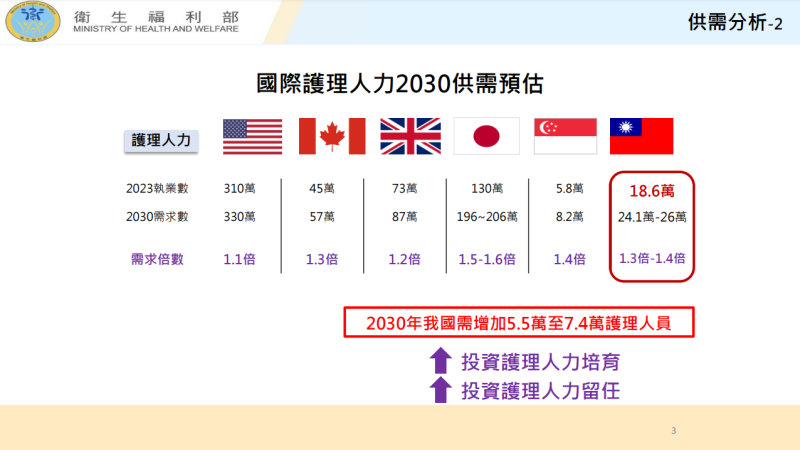800x450 pixels.
Task: Click the 24.1萬-26萬 value
Action: click(652, 217)
